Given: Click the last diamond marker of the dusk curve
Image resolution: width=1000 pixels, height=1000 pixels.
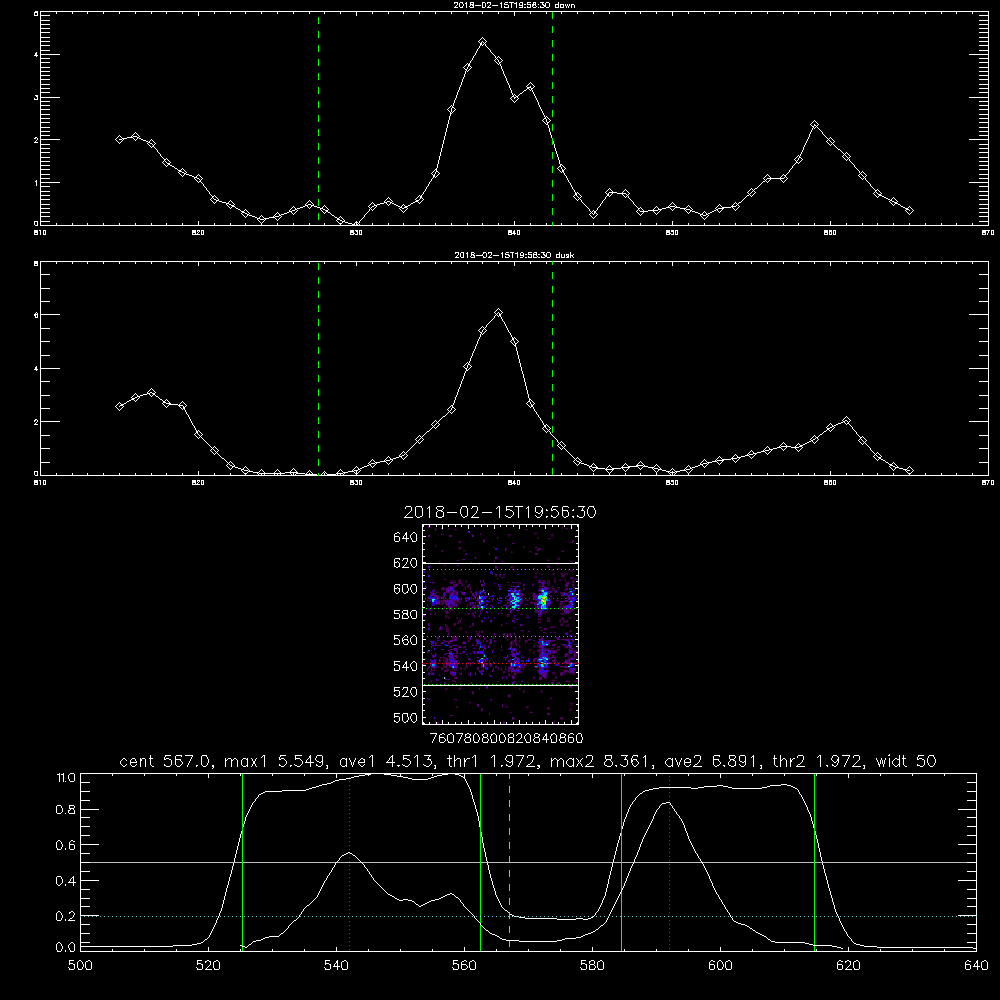Looking at the screenshot, I should point(909,471).
